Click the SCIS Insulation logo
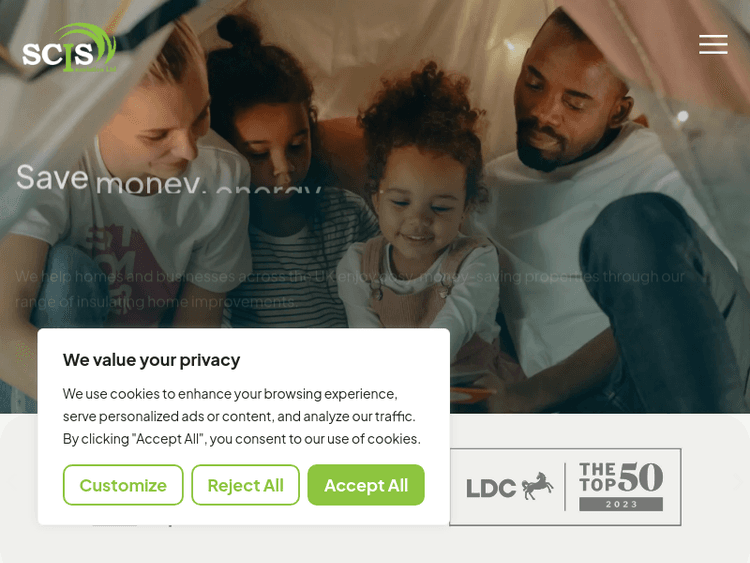 (69, 48)
